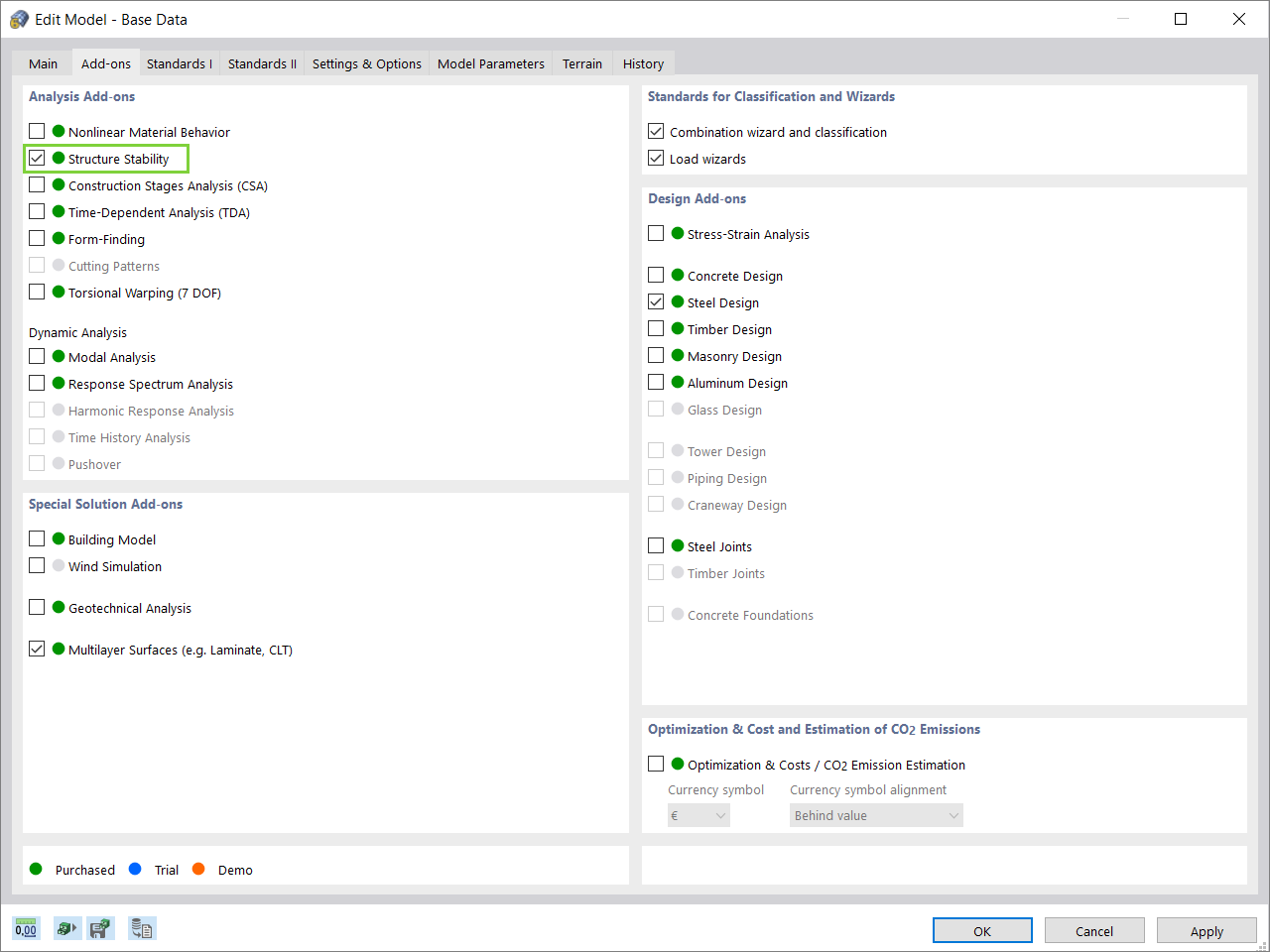Click the globe icon in the title bar
1270x952 pixels.
[19, 18]
